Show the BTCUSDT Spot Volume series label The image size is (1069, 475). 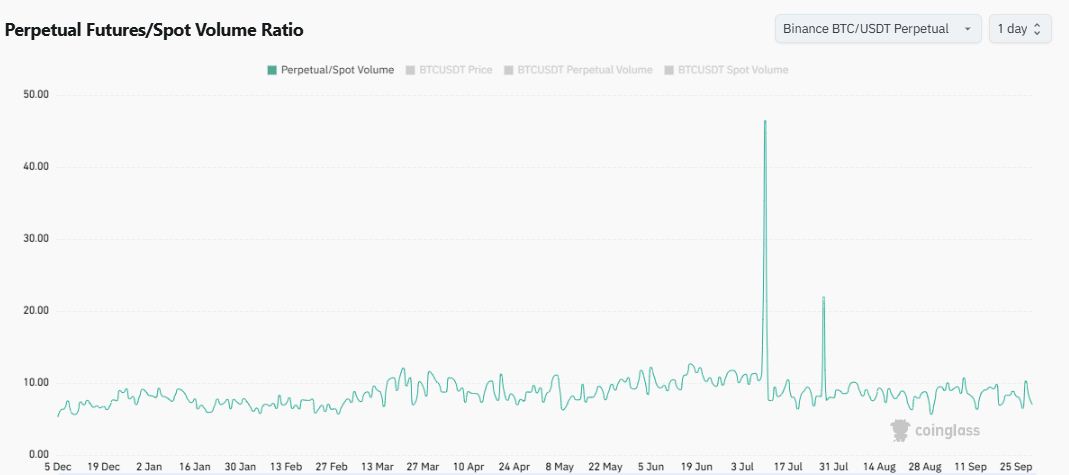tap(733, 70)
